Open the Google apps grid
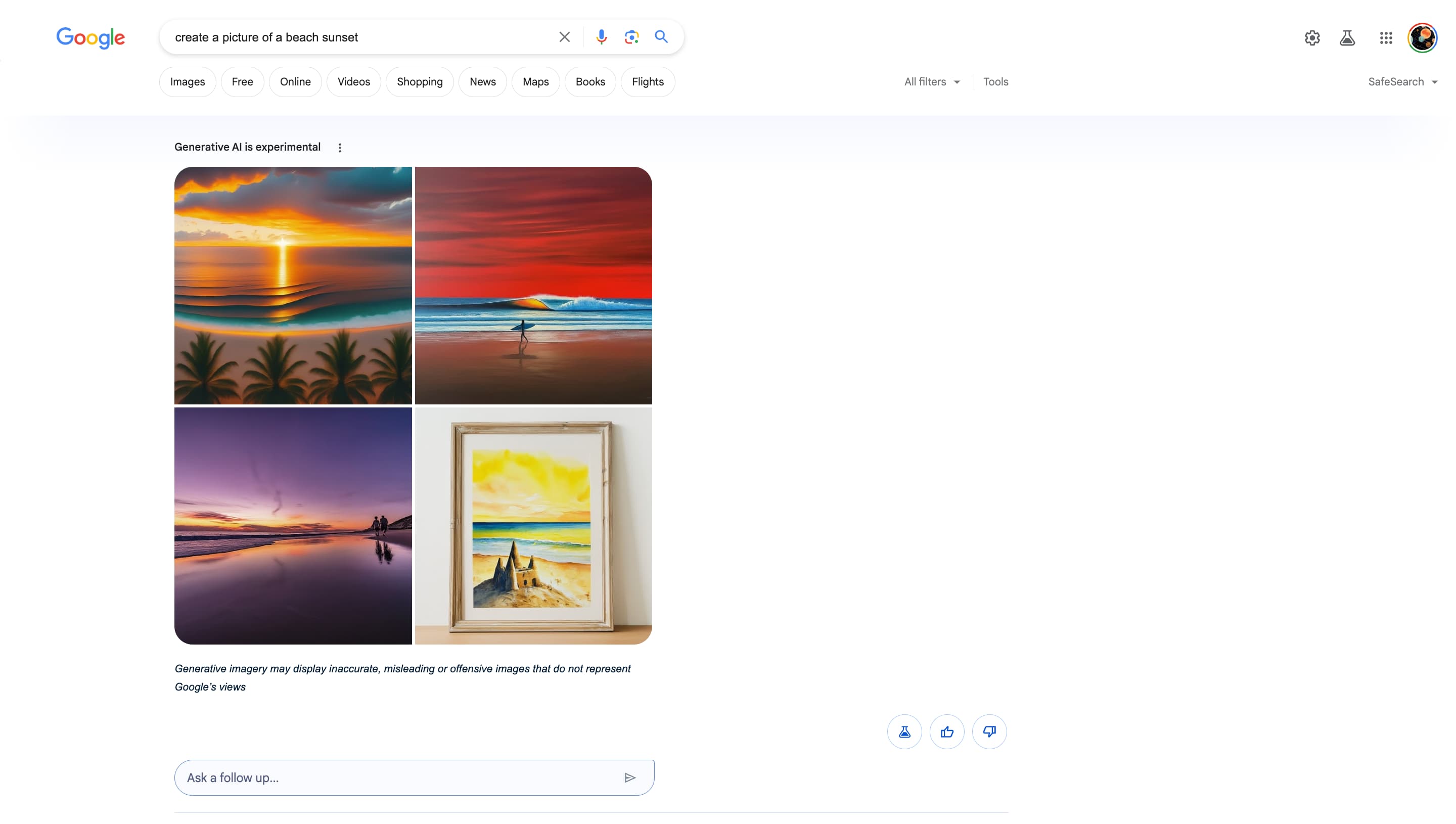This screenshot has width=1456, height=824. 1385,37
